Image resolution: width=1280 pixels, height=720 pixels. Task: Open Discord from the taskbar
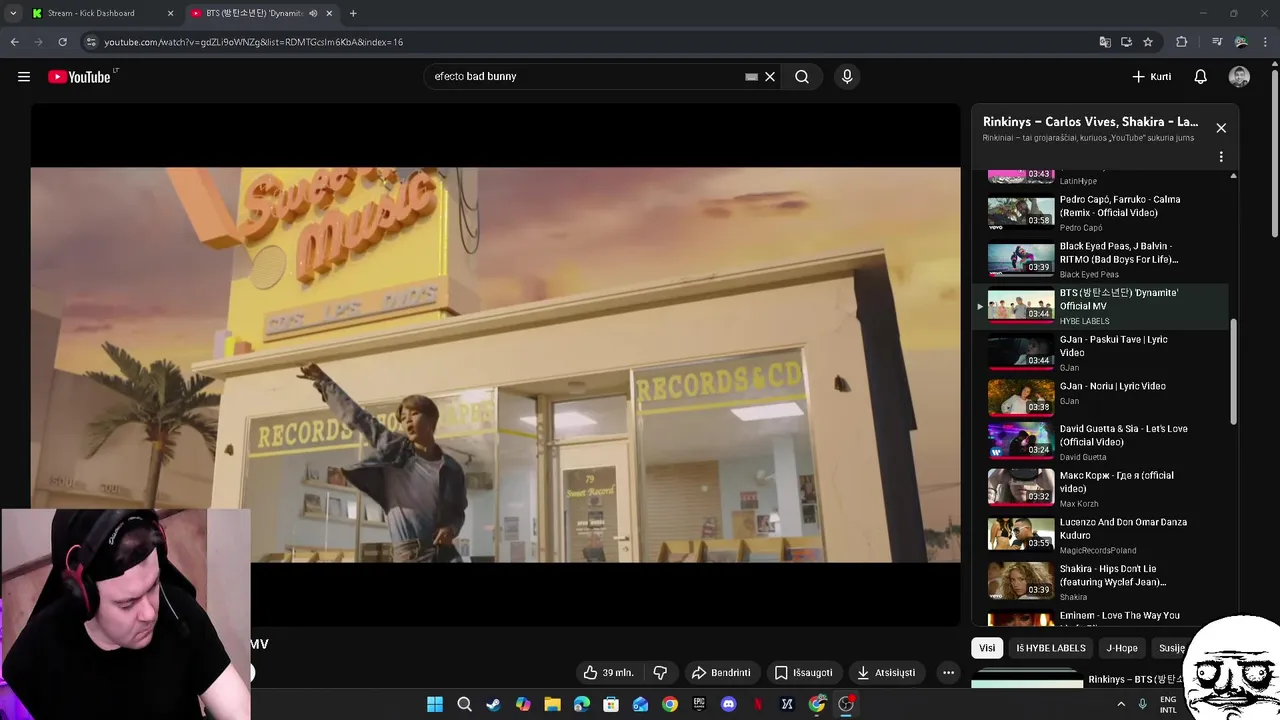[728, 705]
